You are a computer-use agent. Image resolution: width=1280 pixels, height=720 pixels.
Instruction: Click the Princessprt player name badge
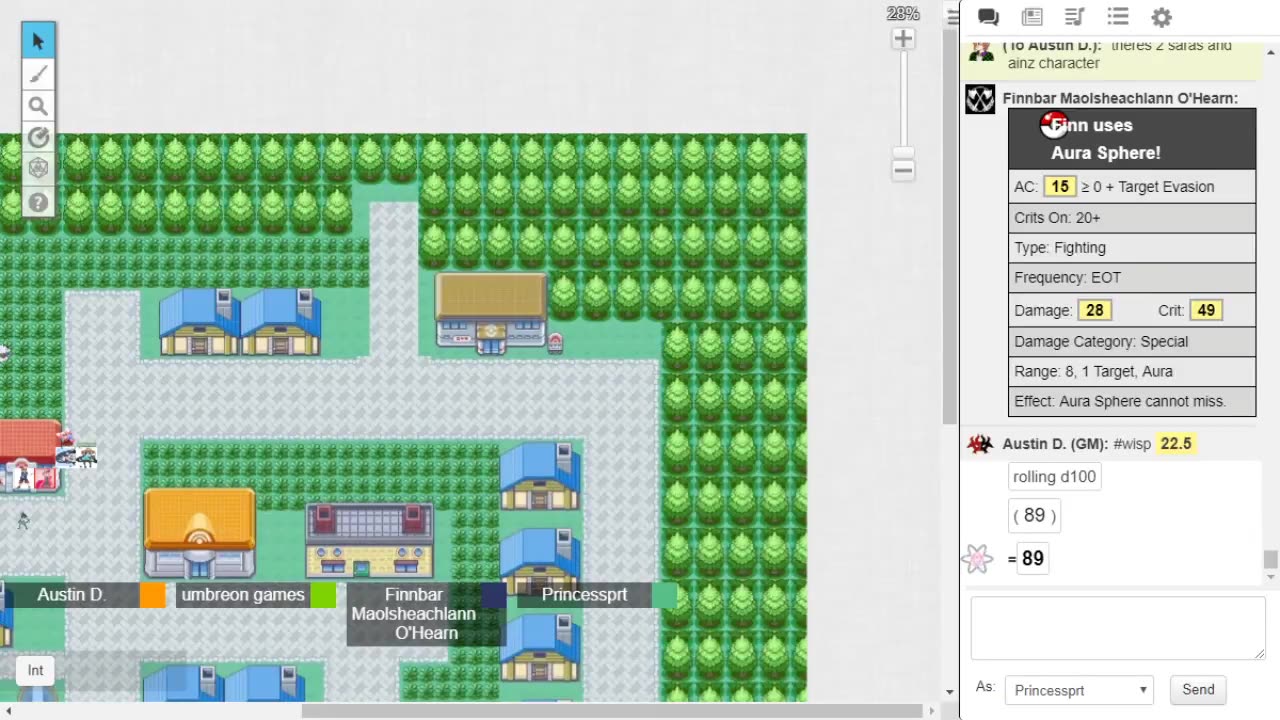(x=584, y=595)
